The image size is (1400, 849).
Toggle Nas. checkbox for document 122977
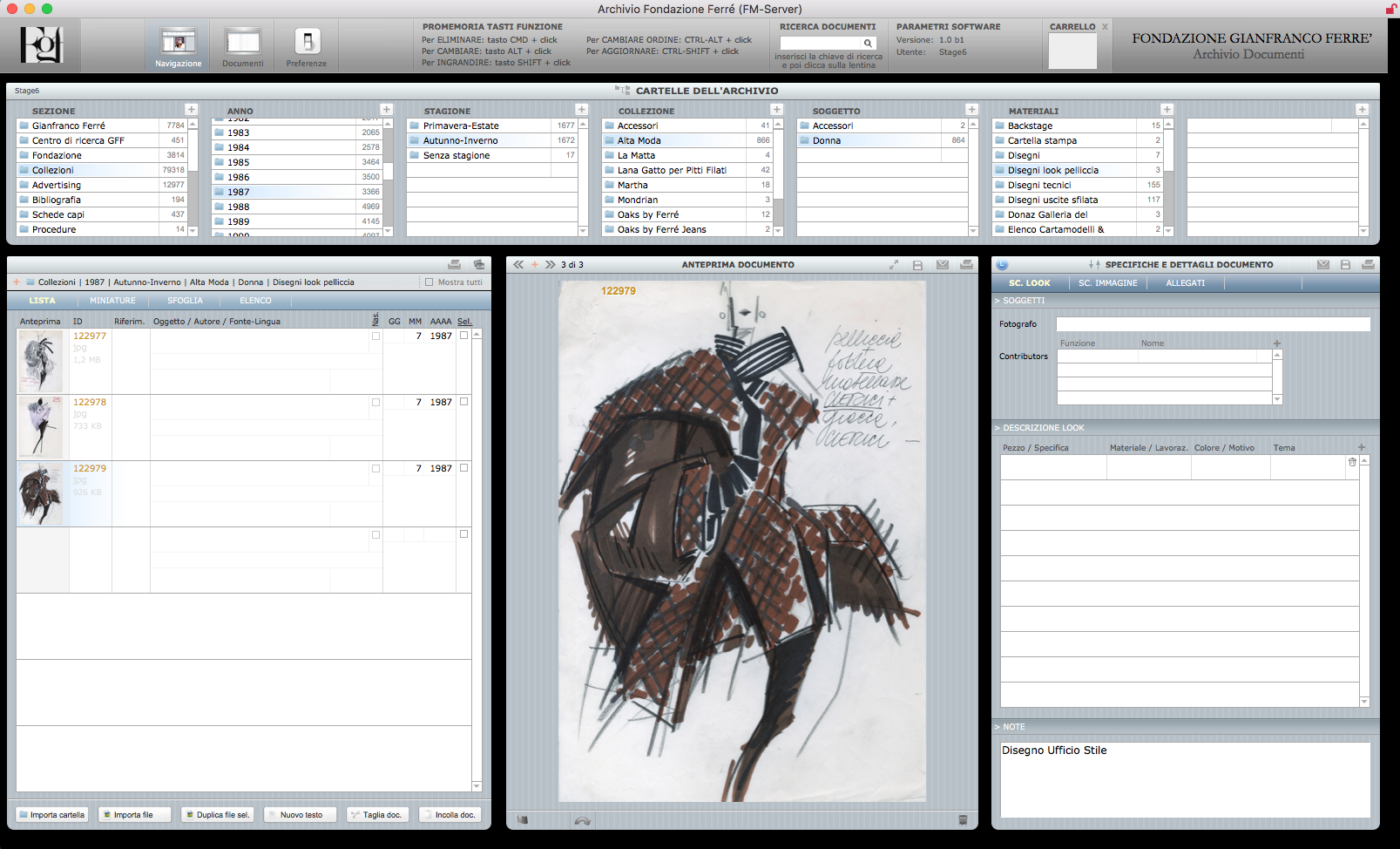(375, 336)
